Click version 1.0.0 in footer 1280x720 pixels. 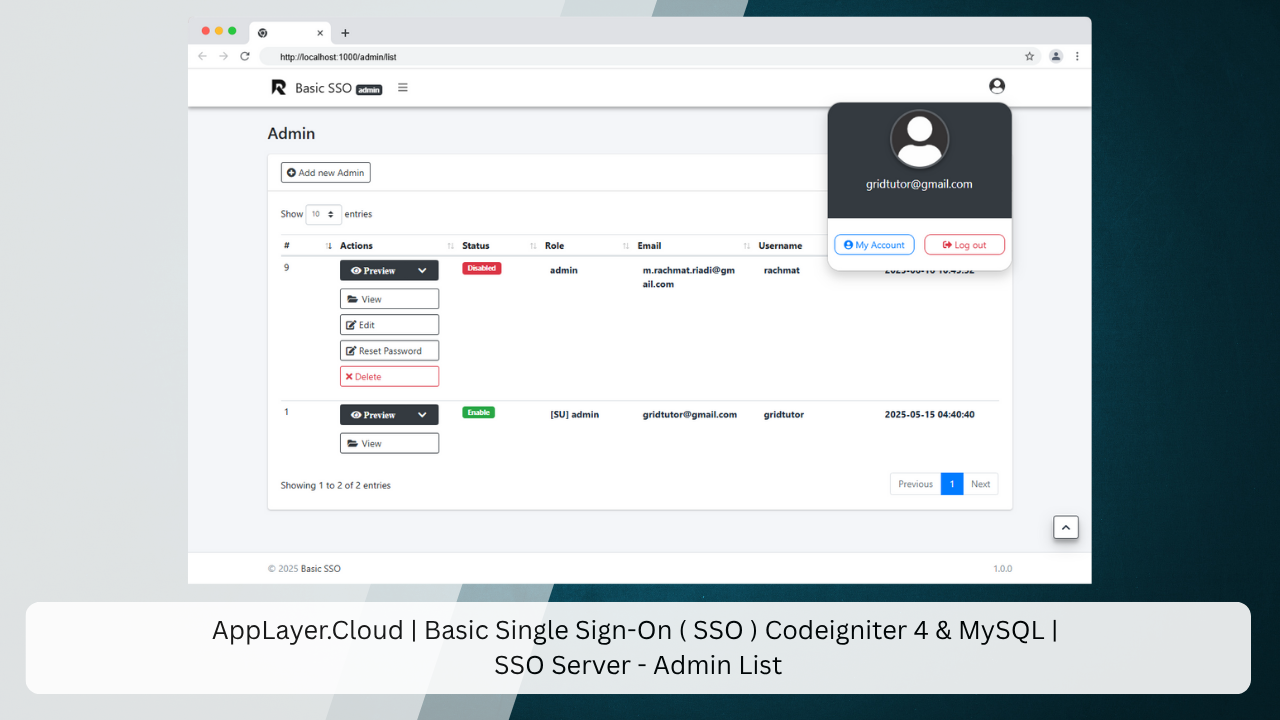[1002, 569]
